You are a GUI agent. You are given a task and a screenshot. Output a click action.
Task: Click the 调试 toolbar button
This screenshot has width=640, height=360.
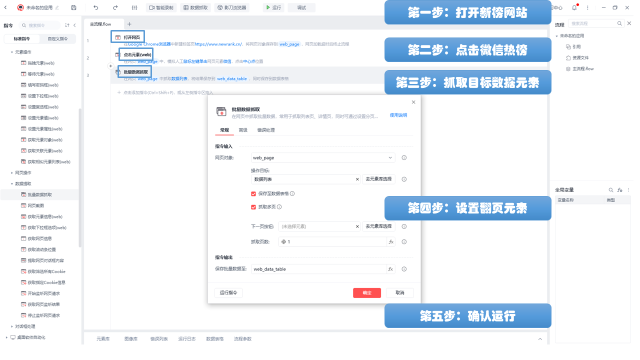[302, 7]
